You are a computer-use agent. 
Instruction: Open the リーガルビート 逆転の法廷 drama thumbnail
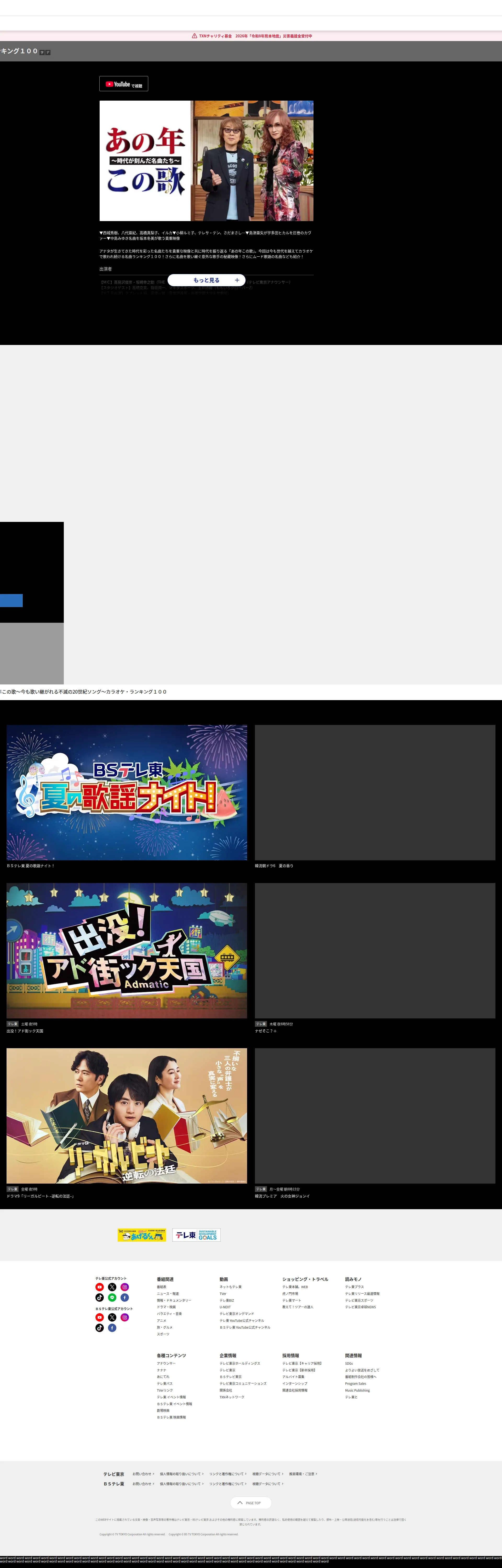click(127, 1116)
